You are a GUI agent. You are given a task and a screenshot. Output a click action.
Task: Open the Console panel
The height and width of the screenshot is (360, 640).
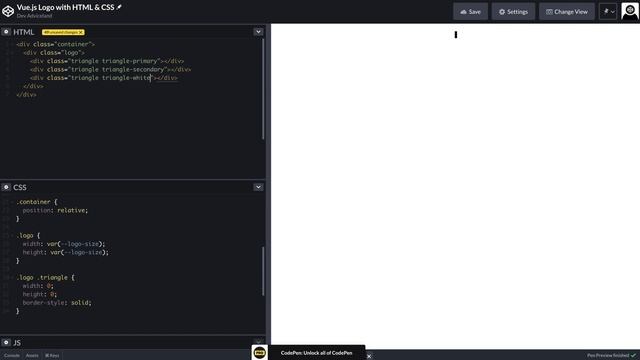click(12, 356)
